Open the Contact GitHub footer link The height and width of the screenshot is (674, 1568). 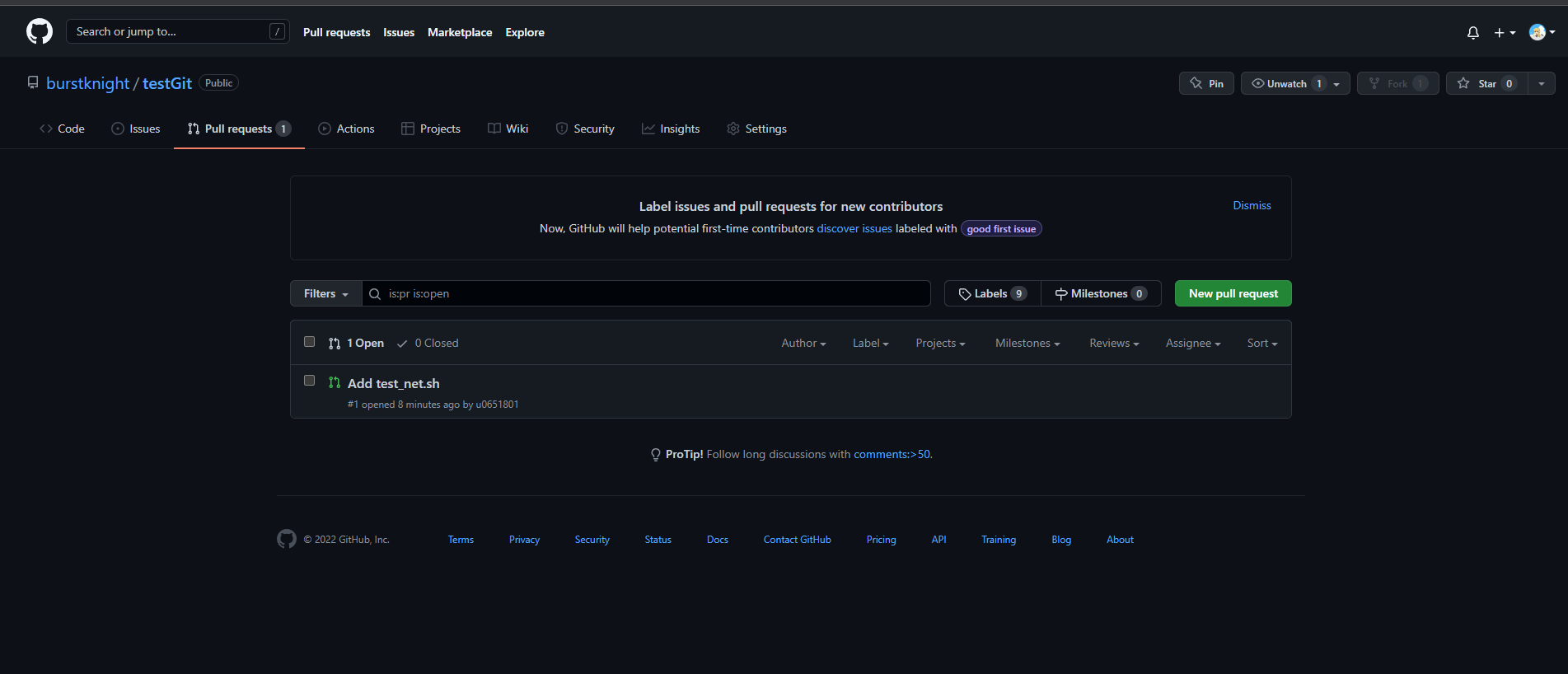[x=797, y=540]
